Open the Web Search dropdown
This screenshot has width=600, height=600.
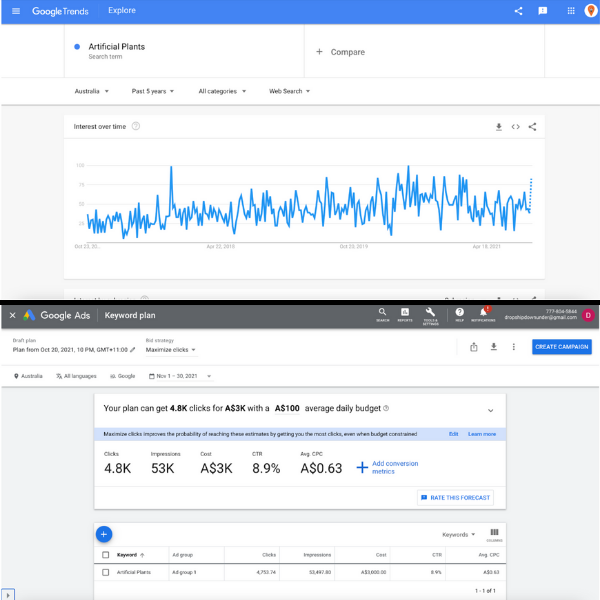[289, 91]
